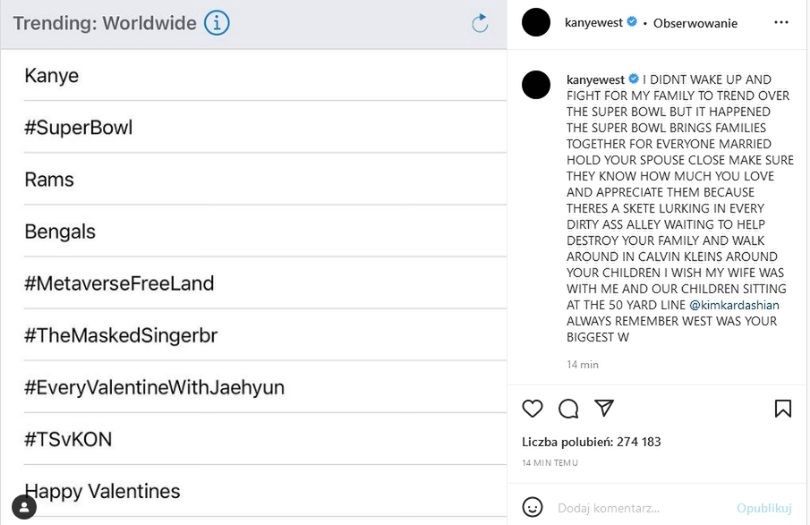Open the Rams trending topic
This screenshot has width=810, height=525.
pyautogui.click(x=49, y=180)
